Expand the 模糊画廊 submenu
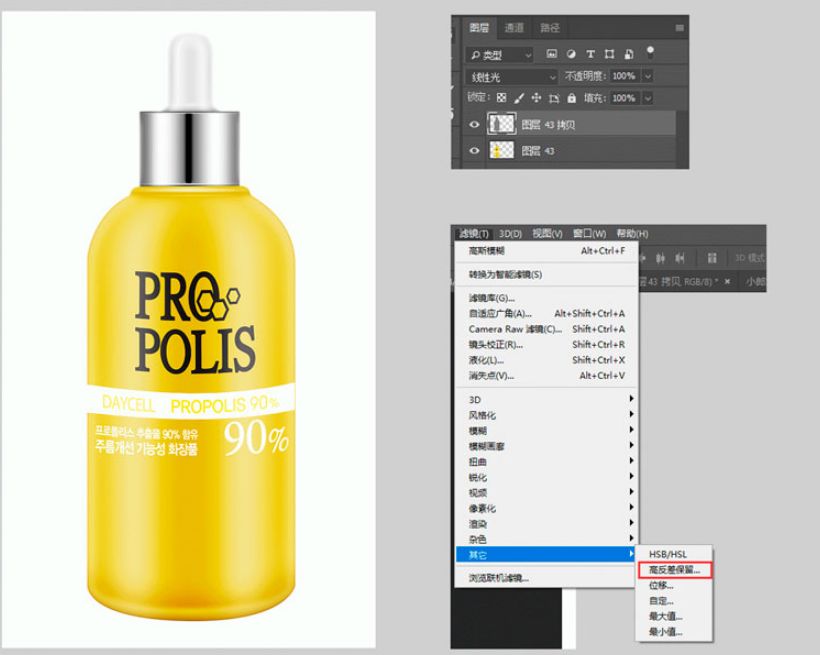820x655 pixels. click(x=546, y=446)
